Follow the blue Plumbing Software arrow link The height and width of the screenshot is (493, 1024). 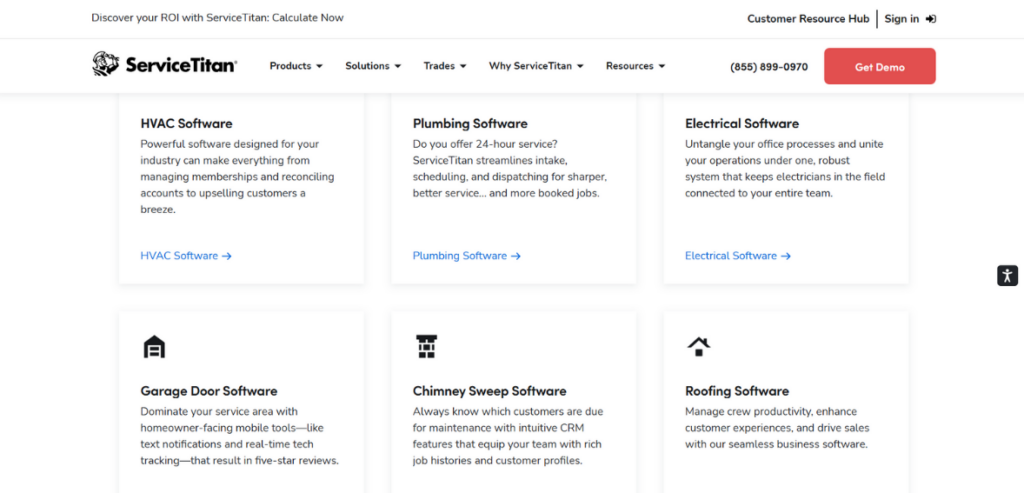pos(466,256)
